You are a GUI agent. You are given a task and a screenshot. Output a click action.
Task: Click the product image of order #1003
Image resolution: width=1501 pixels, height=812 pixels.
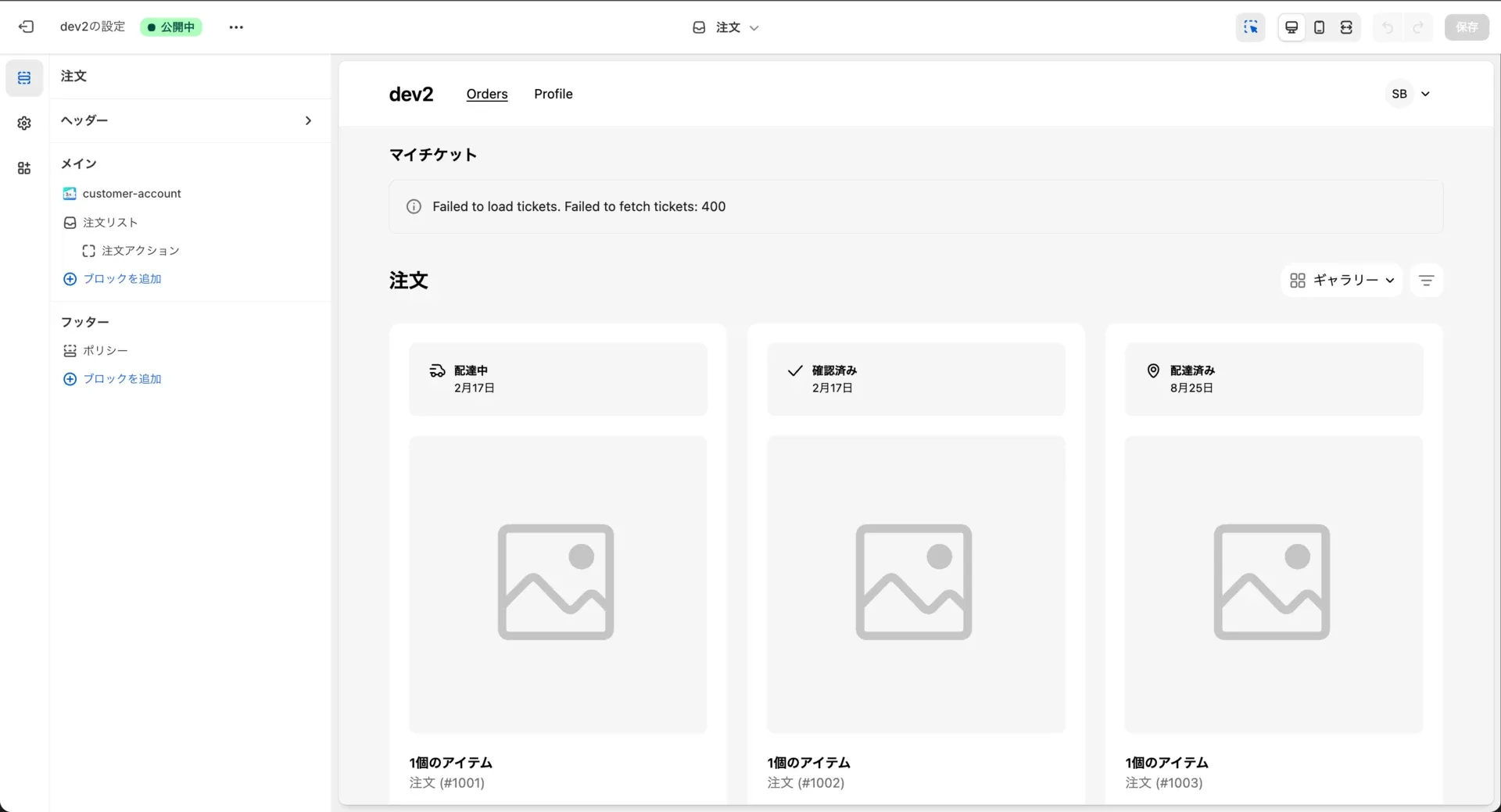pos(1274,584)
